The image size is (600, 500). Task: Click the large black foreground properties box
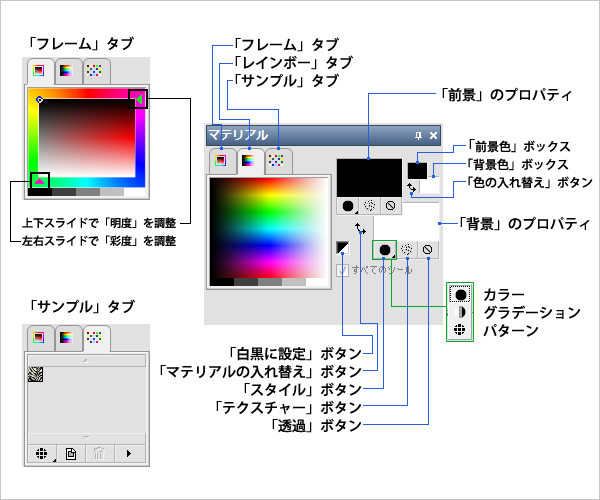tap(369, 178)
